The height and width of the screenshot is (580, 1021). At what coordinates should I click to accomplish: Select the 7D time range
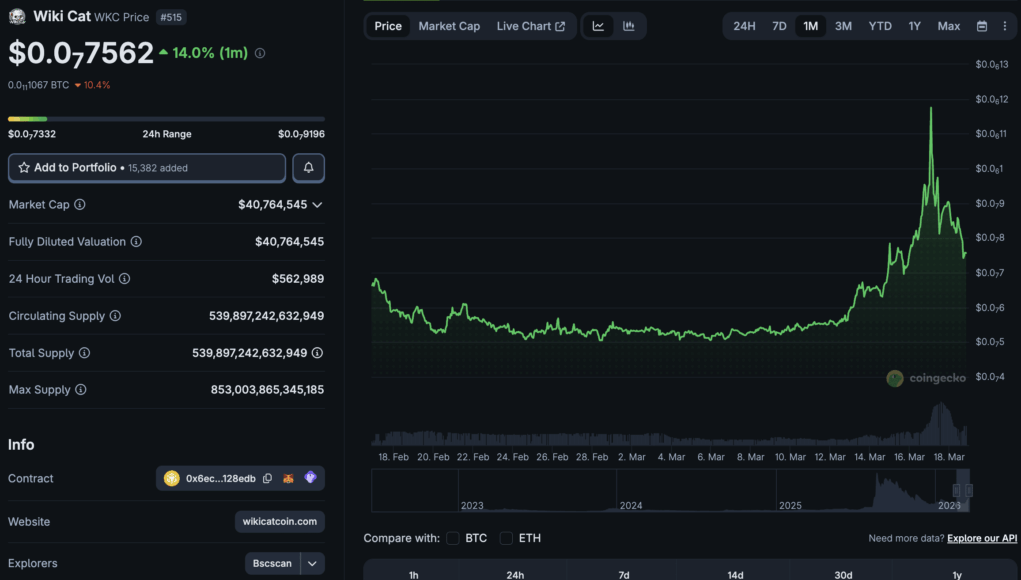[x=779, y=26]
